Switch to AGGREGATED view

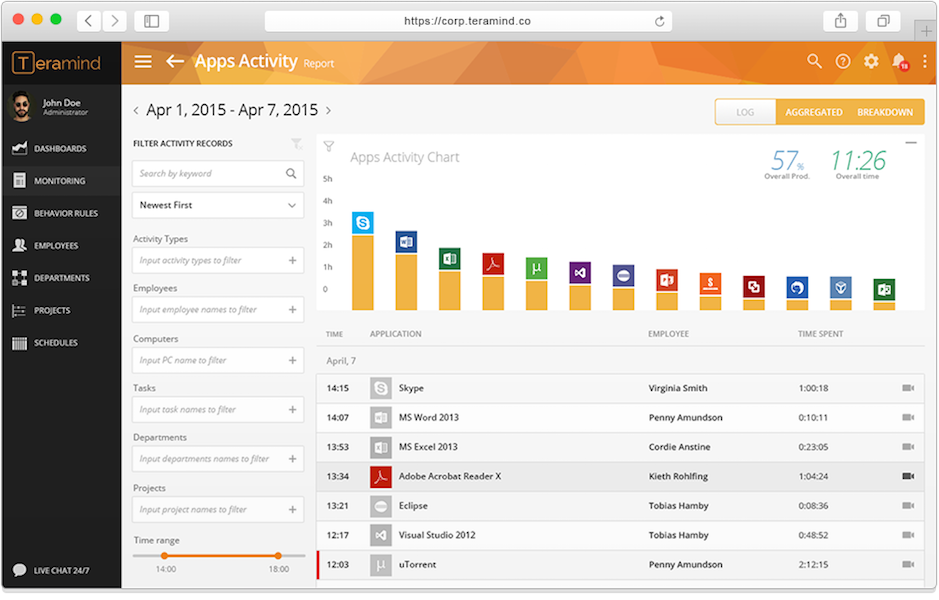click(814, 112)
